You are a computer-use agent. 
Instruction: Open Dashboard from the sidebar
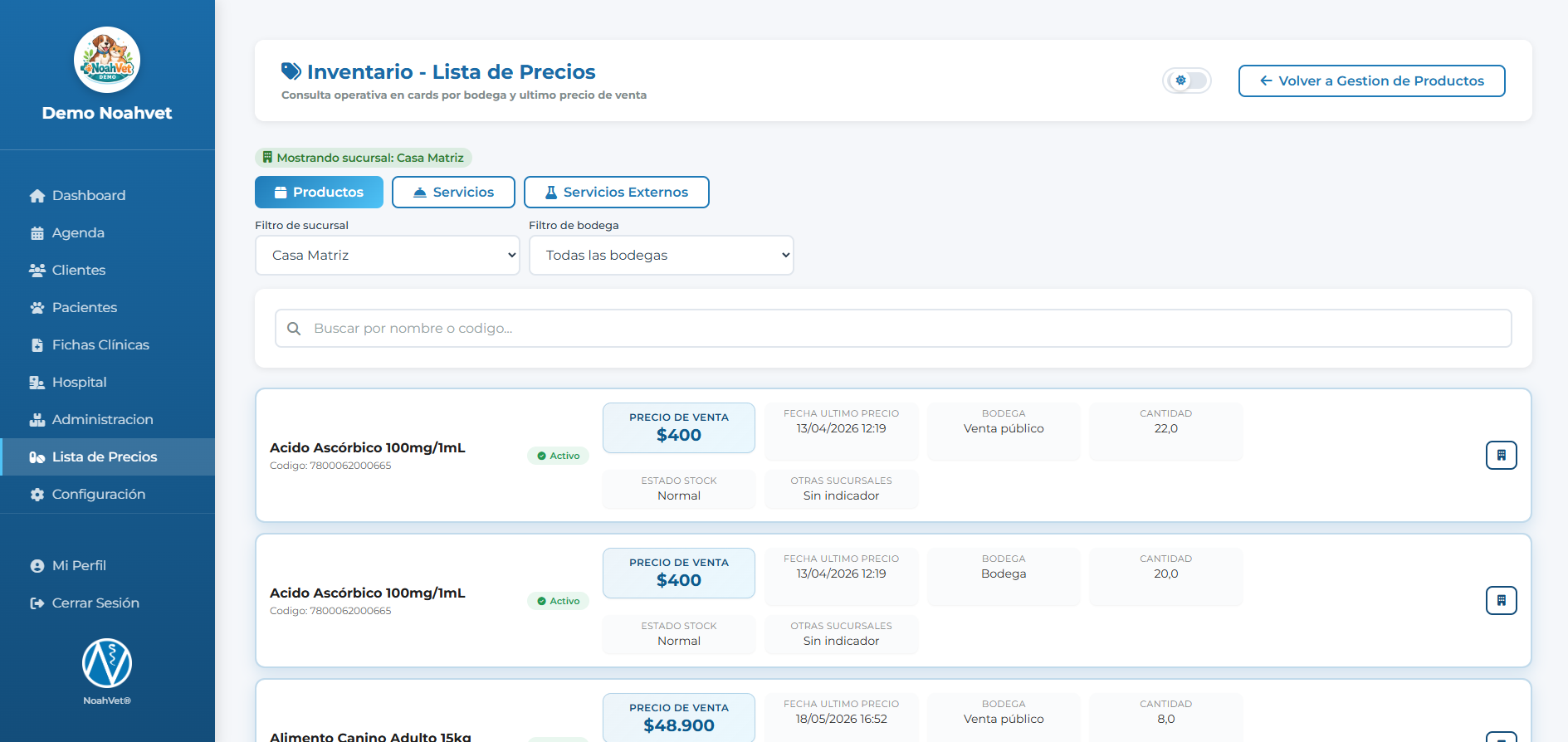[107, 196]
